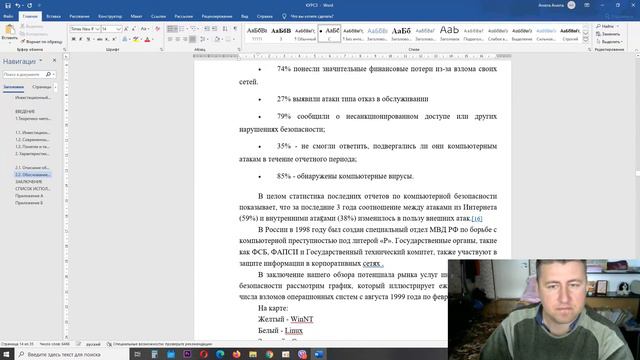This screenshot has height=360, width=640.
Task: Click the Save icon in the title bar
Action: (7, 5)
